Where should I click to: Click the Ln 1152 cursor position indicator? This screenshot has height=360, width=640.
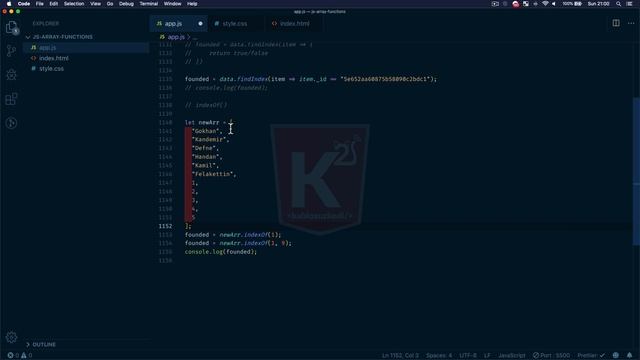pos(400,355)
